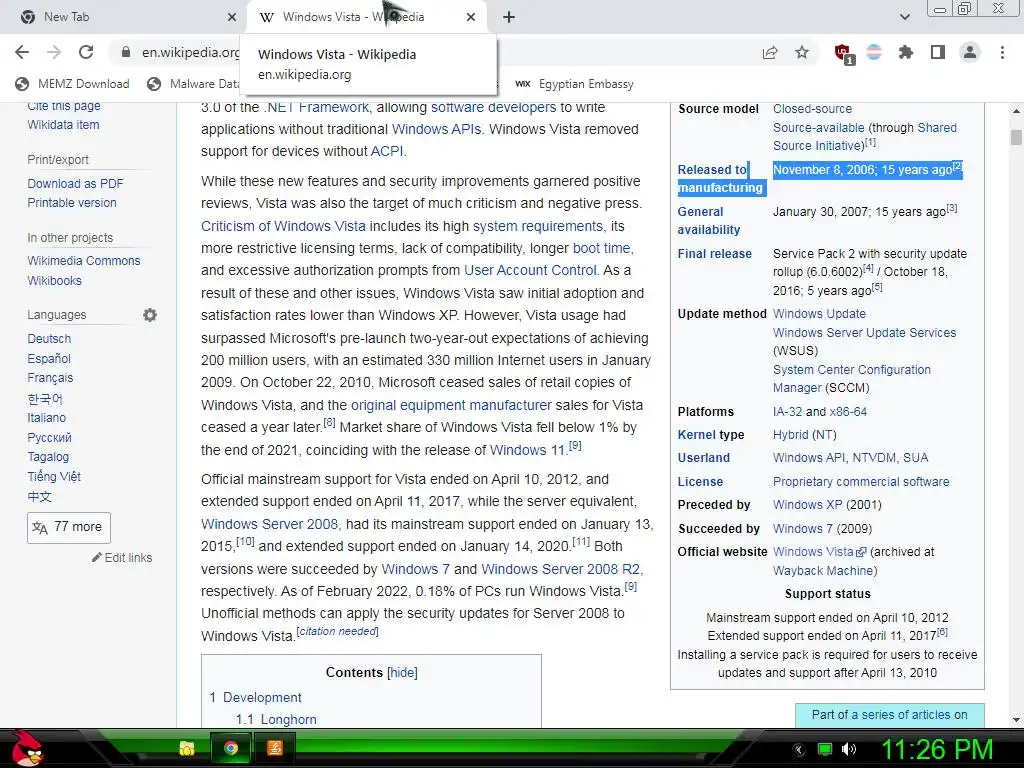Open the red shield extension icon

click(843, 53)
